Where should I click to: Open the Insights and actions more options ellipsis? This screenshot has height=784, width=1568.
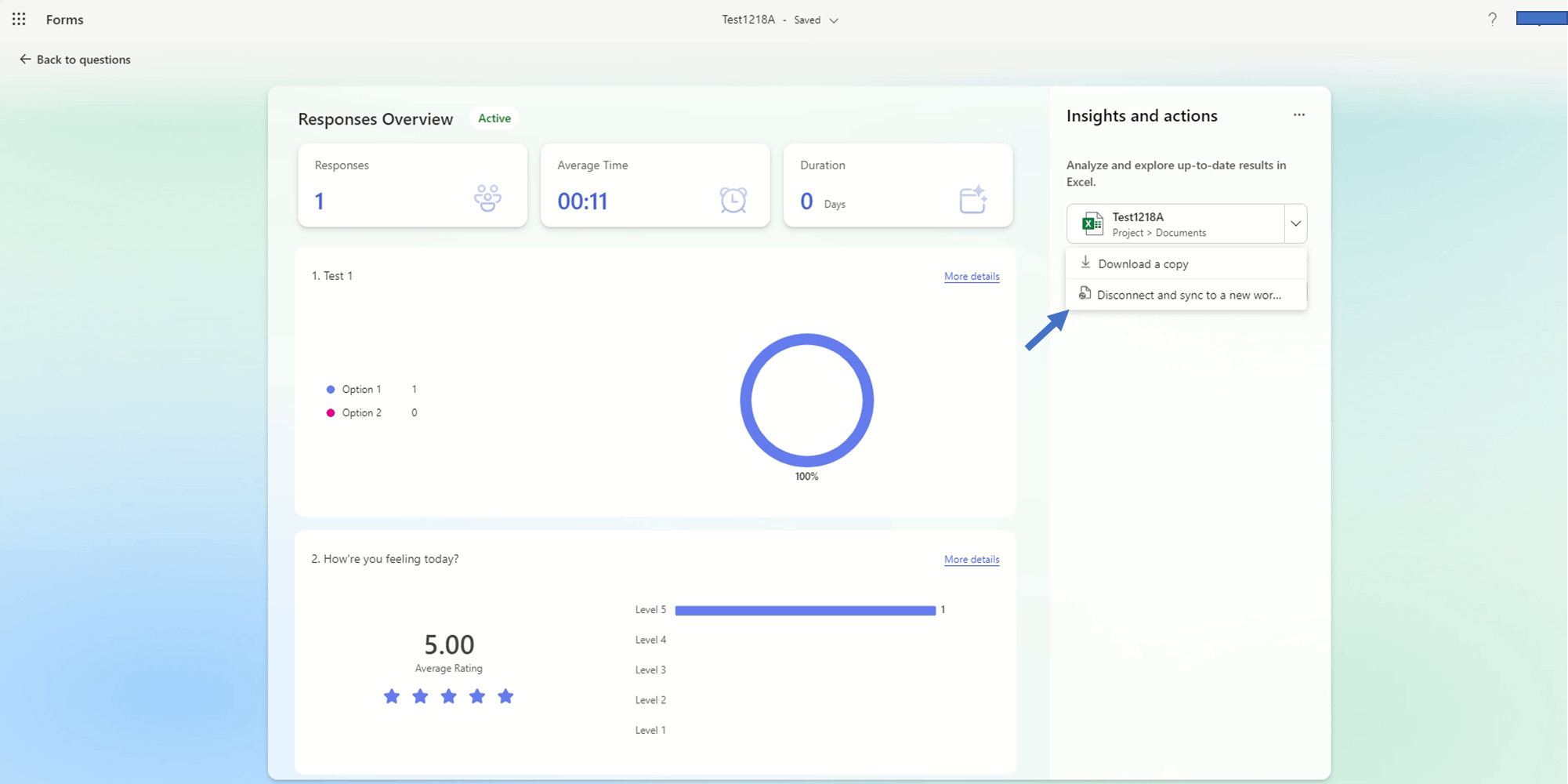[1299, 115]
